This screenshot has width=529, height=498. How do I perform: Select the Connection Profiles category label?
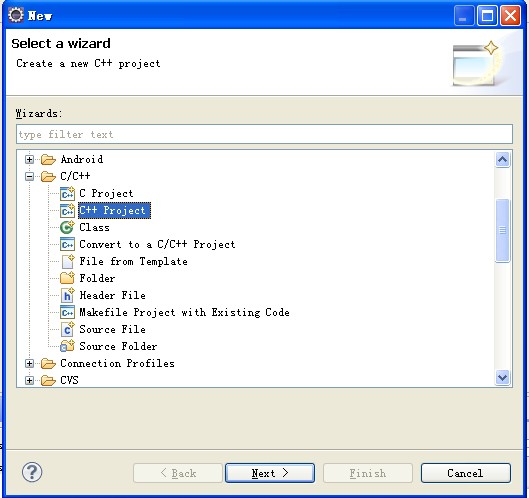pos(117,363)
